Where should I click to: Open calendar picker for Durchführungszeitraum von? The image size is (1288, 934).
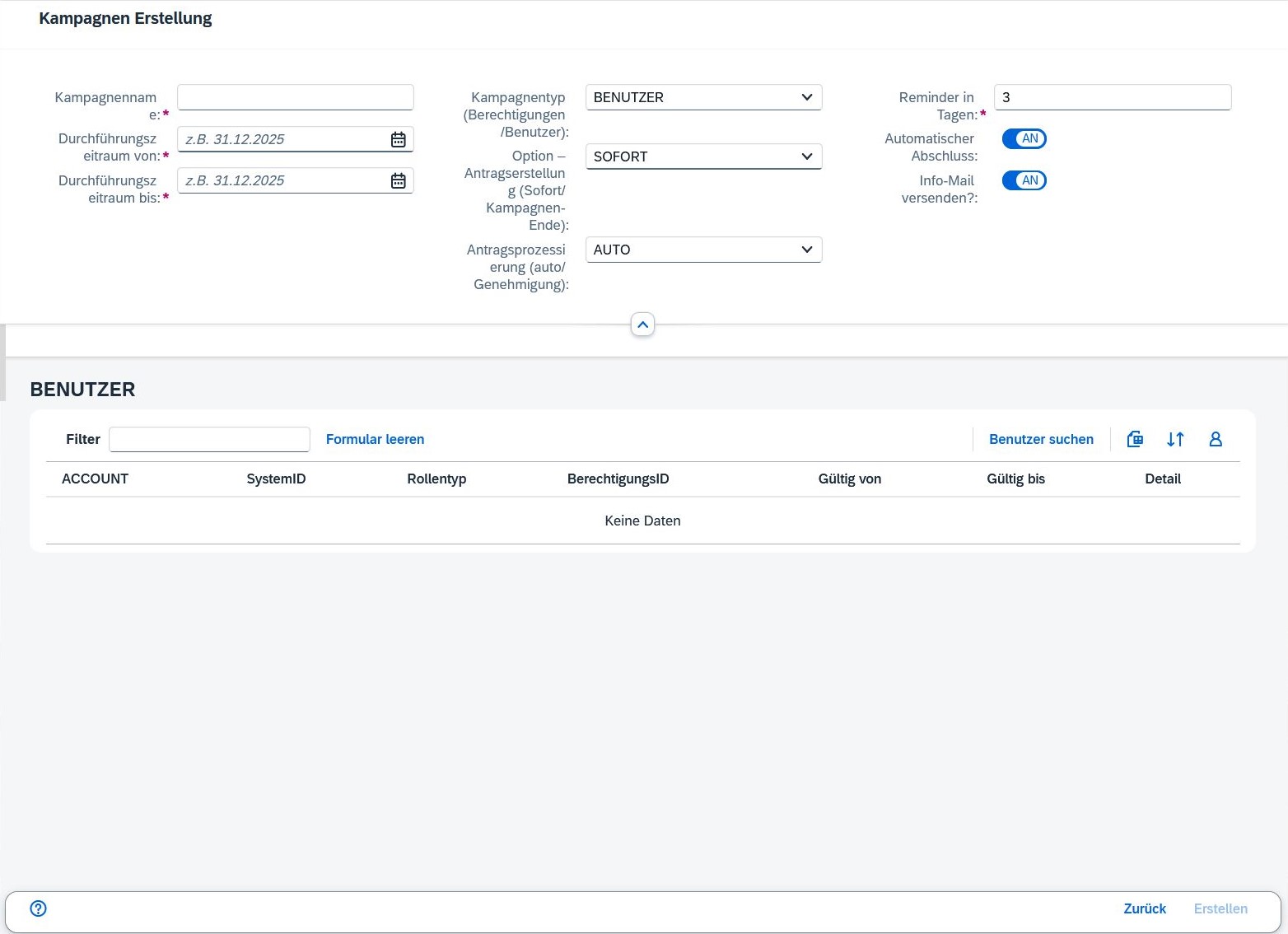pos(398,139)
